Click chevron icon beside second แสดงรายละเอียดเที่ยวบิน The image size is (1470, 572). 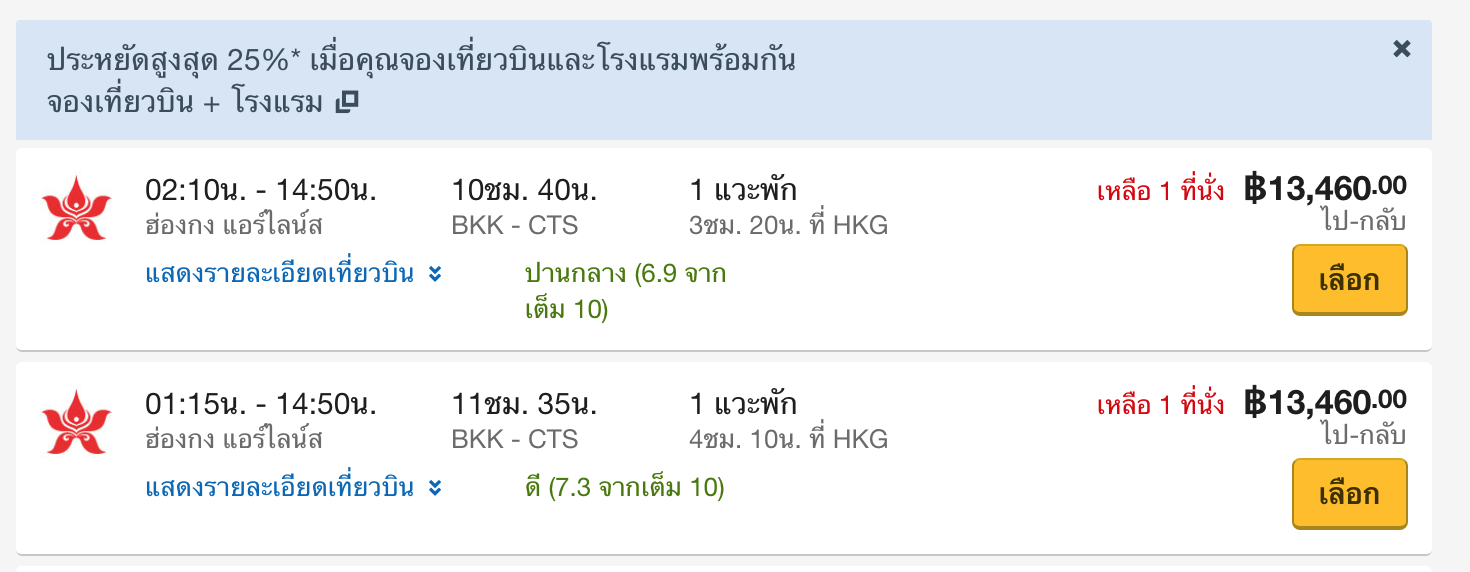(434, 489)
